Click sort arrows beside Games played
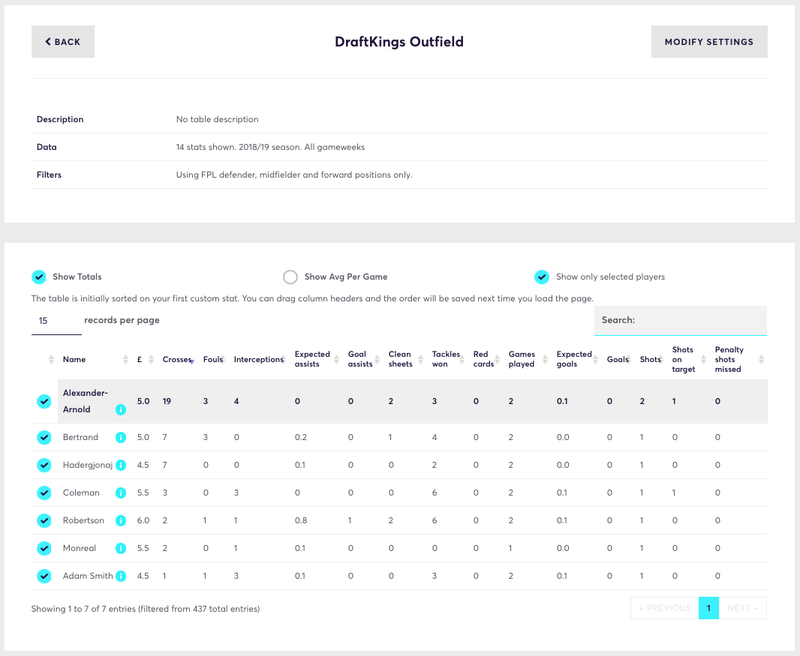This screenshot has width=800, height=656. 545,360
